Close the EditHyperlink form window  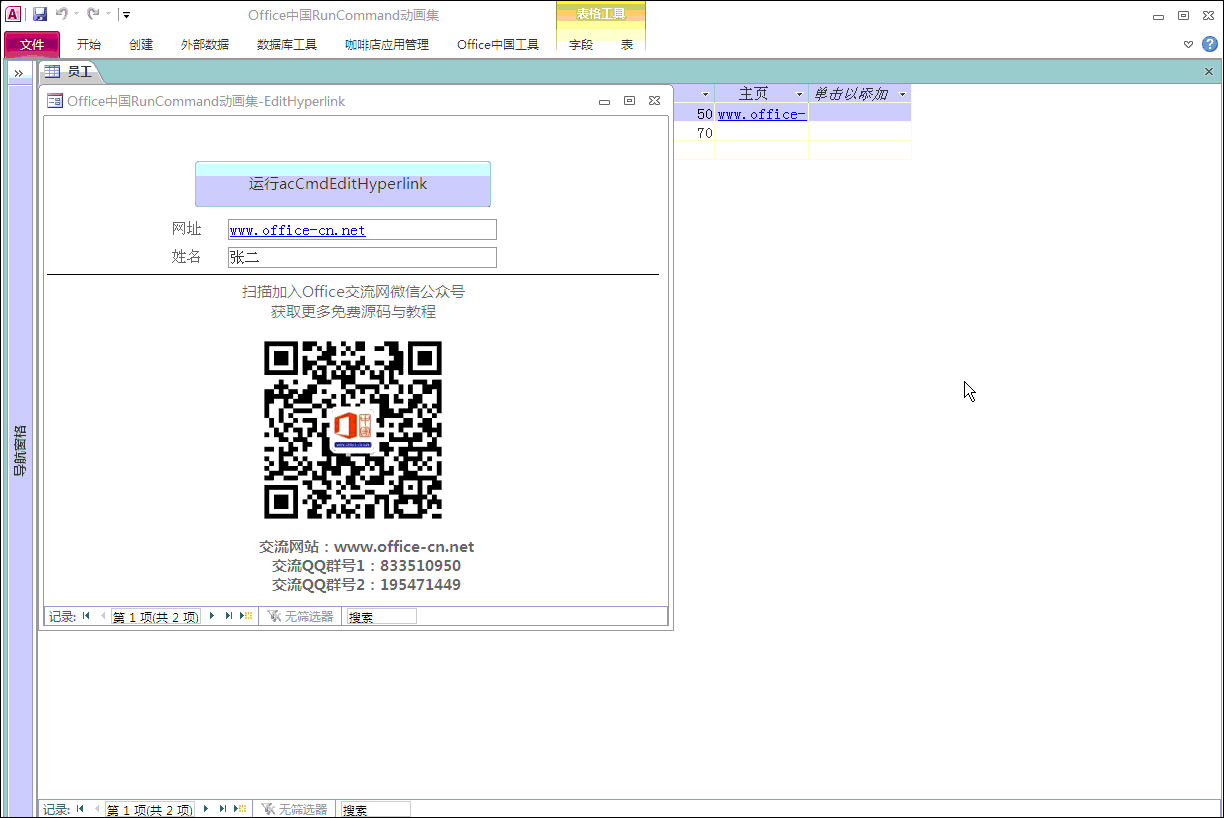point(654,101)
